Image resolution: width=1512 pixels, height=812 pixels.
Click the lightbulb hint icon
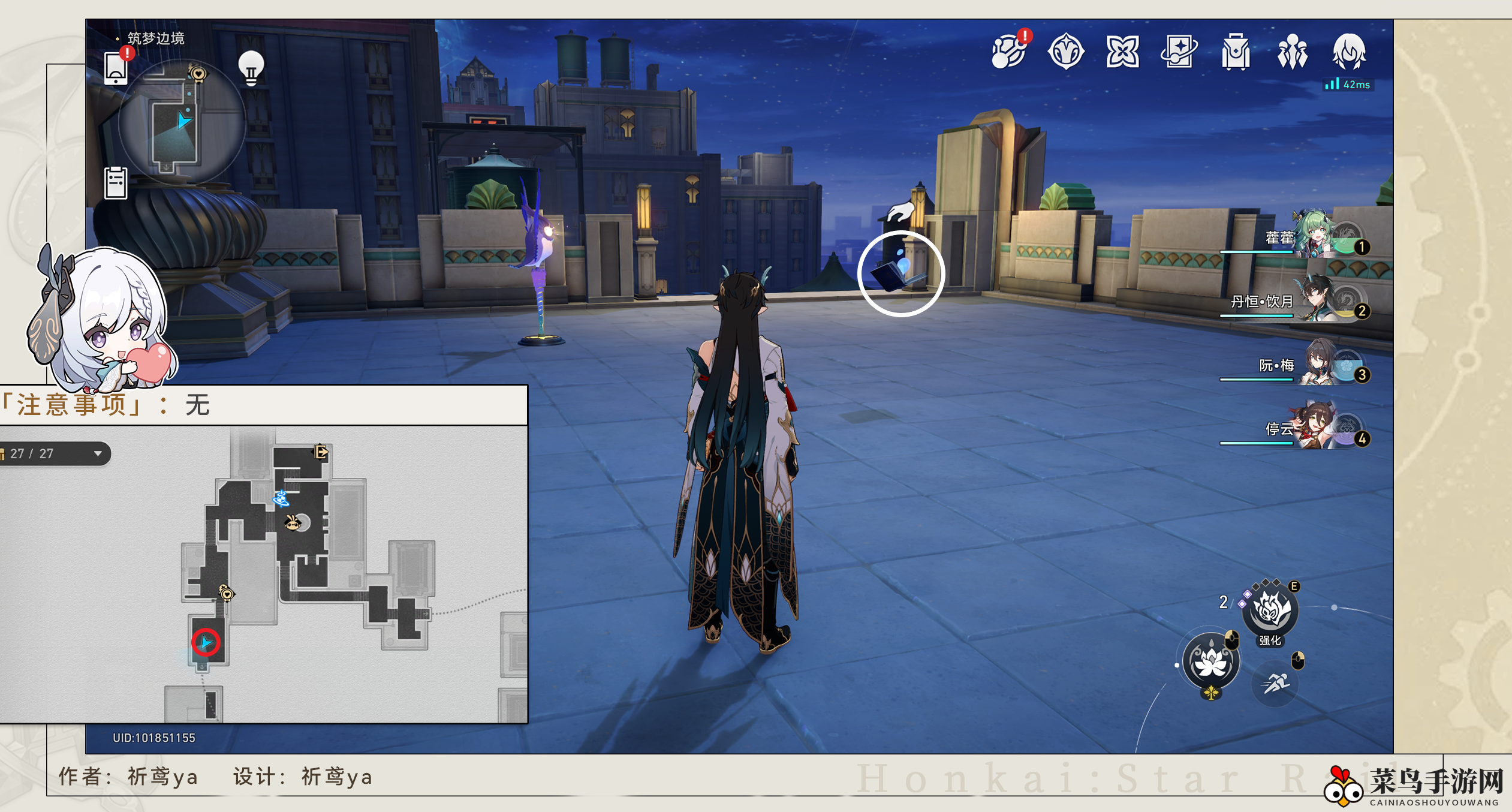click(251, 68)
